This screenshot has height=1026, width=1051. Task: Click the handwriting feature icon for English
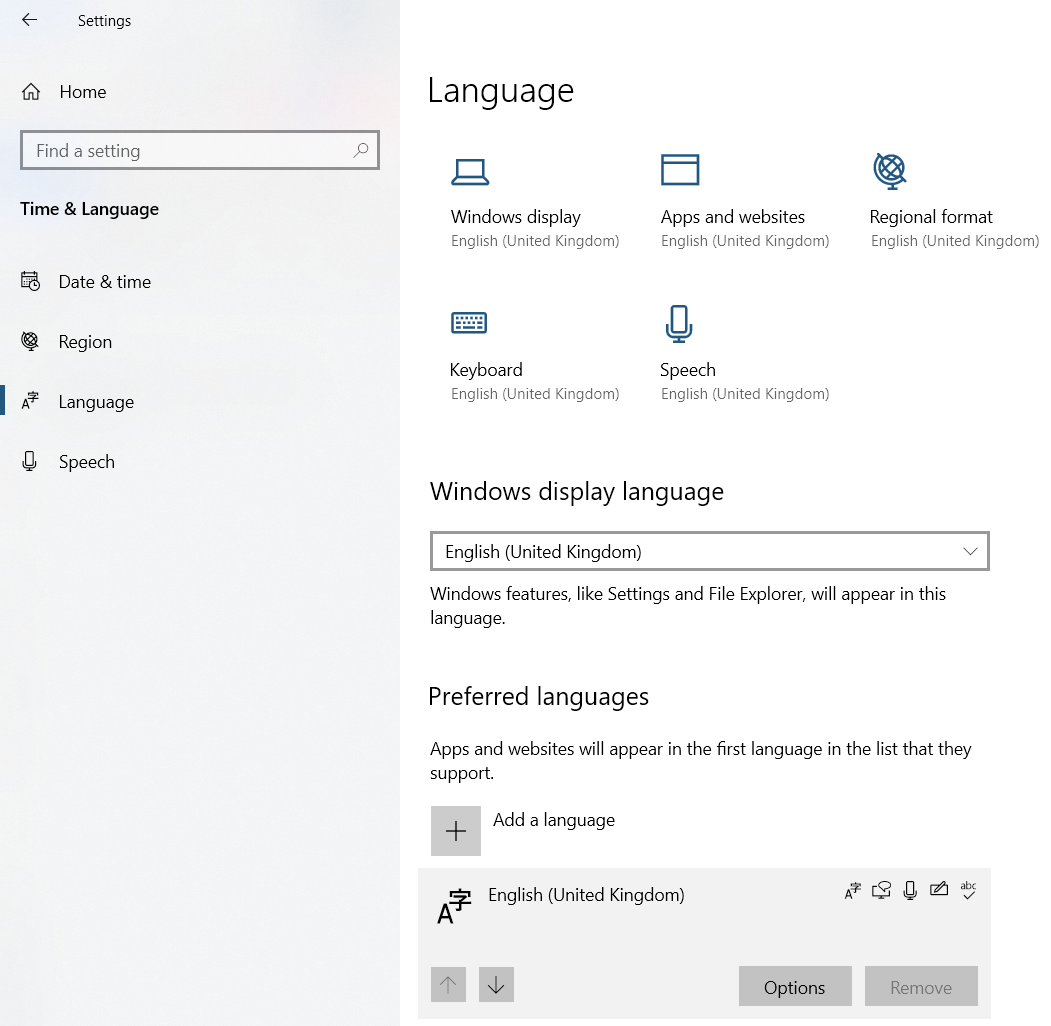(938, 890)
